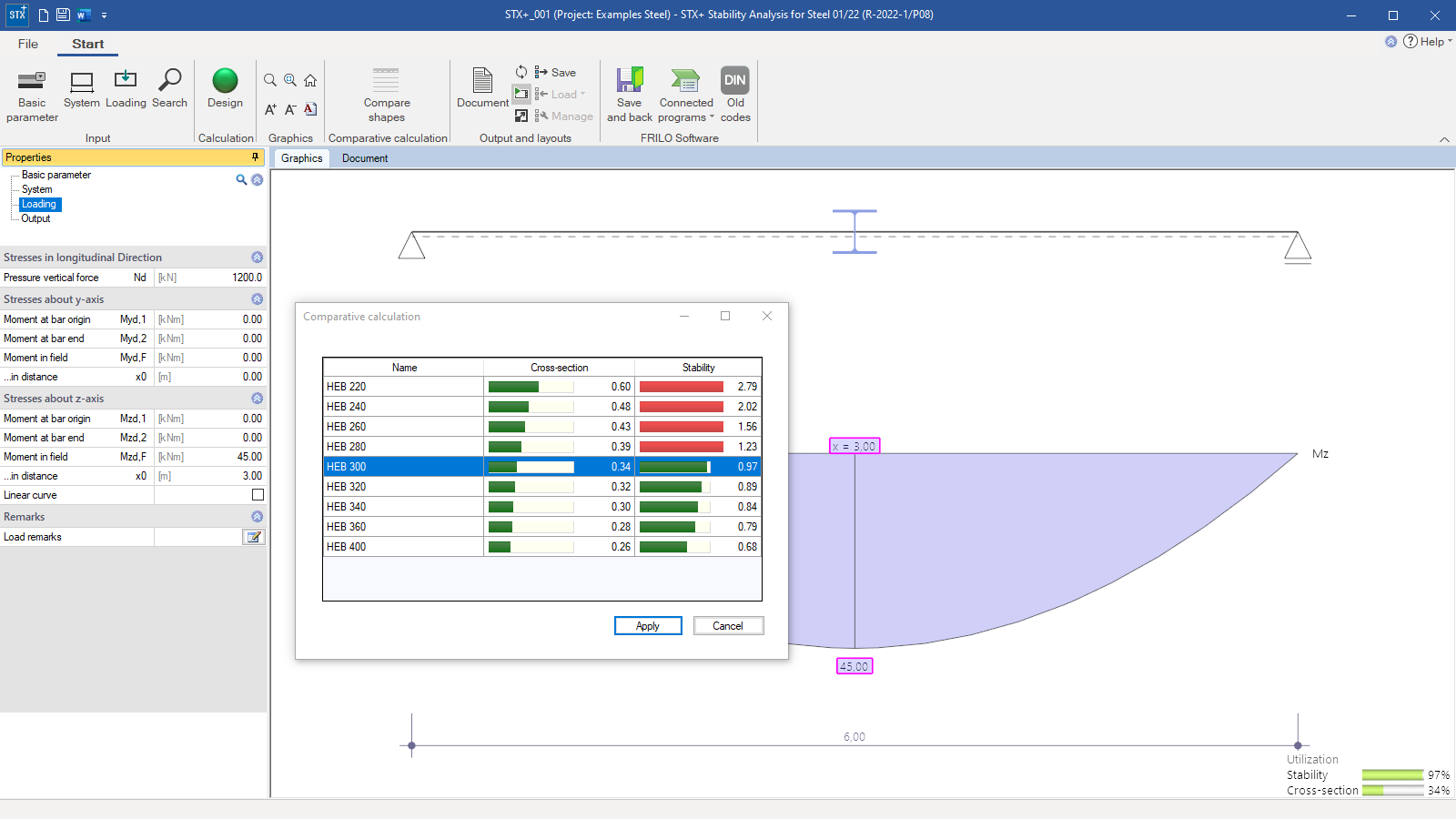Select Loading in the properties tree
The image size is (1456, 819).
(39, 204)
